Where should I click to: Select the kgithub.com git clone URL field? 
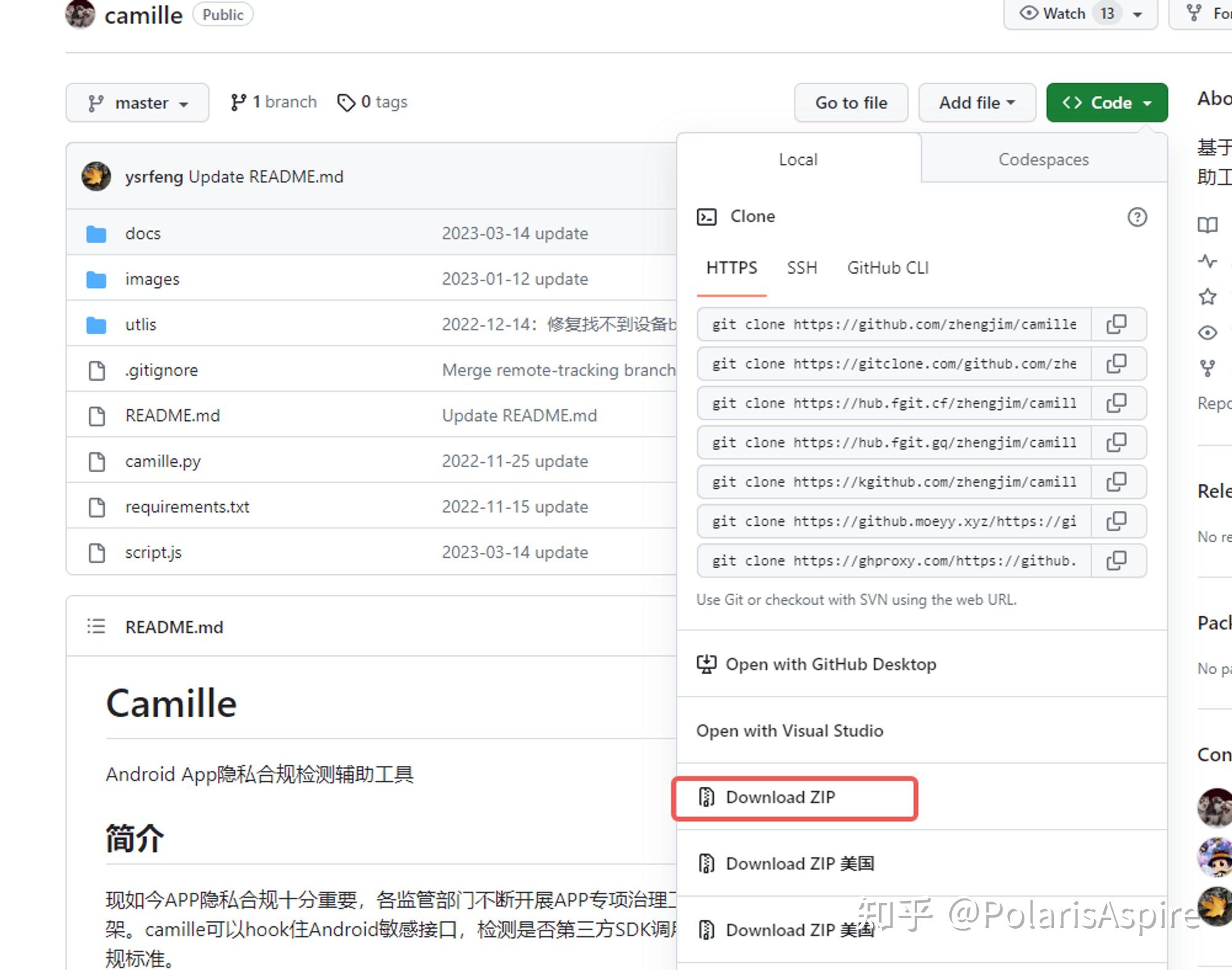coord(894,482)
